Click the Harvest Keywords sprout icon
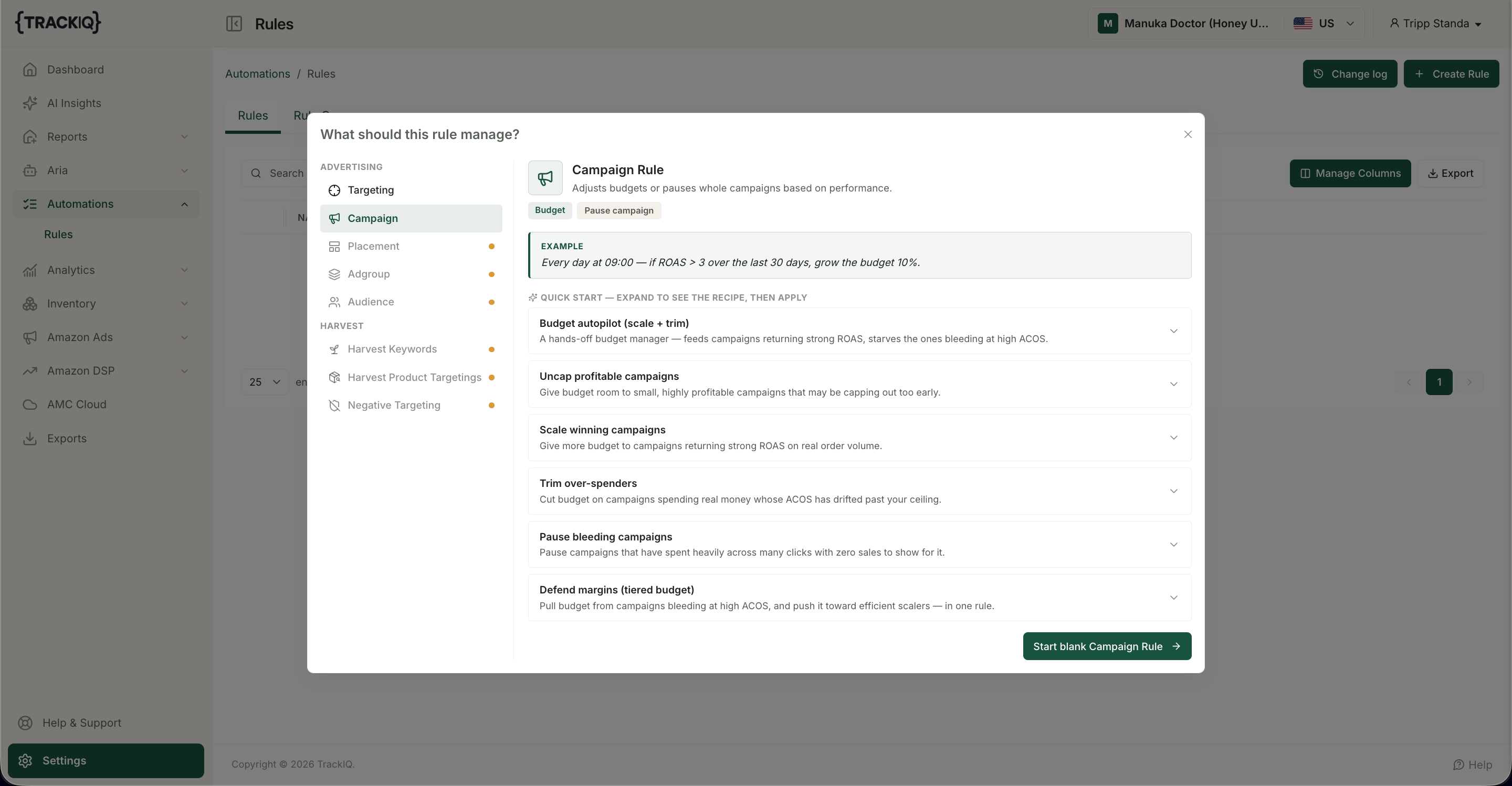Image resolution: width=1512 pixels, height=786 pixels. (x=334, y=349)
